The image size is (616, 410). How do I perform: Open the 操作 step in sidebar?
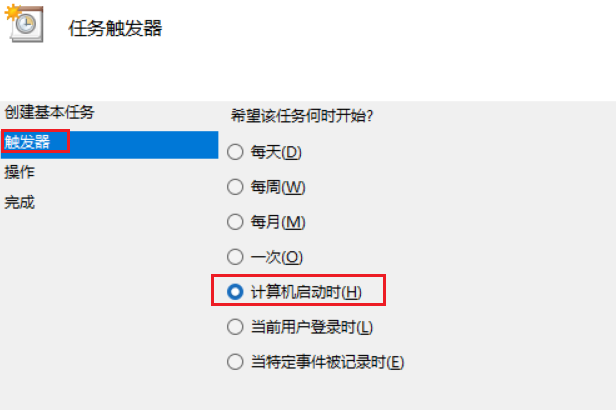[20, 172]
